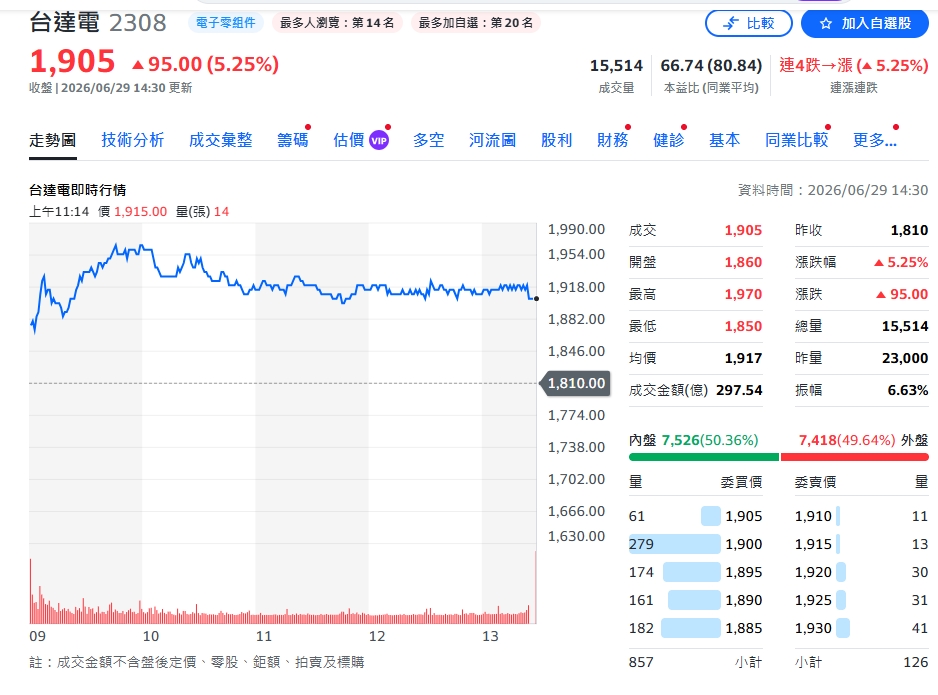
Task: Click the 1,810.00 previous close price marker
Action: click(x=575, y=383)
